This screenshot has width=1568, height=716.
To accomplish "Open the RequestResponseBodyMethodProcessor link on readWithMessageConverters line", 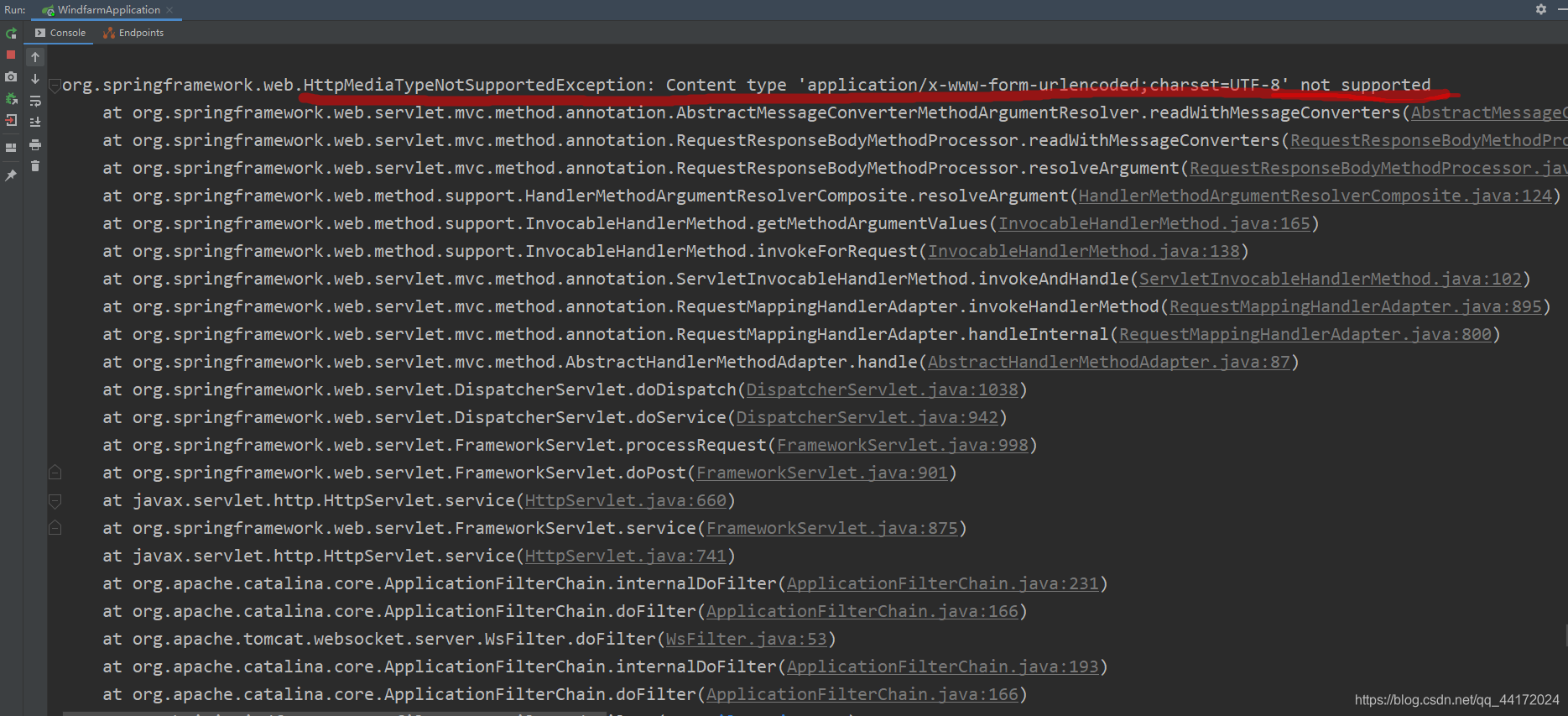I will tap(1428, 140).
